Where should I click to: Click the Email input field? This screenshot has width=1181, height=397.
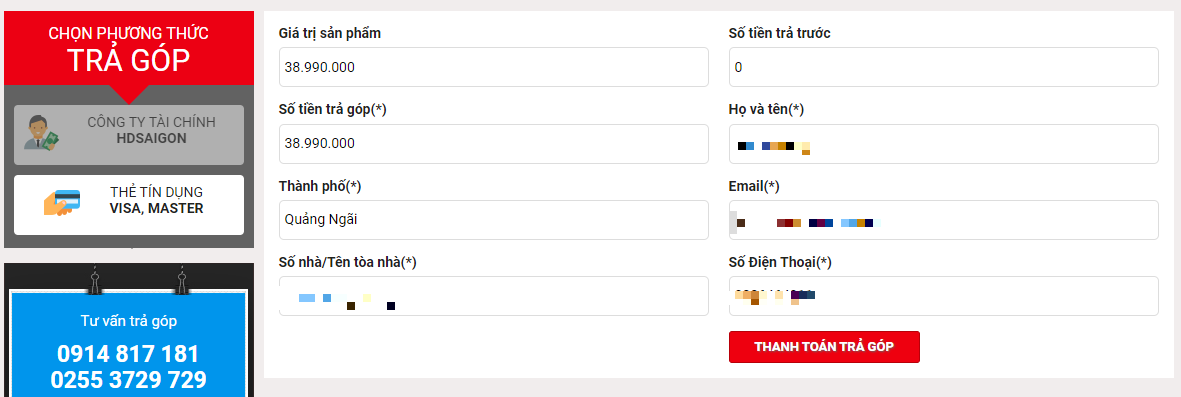[943, 220]
